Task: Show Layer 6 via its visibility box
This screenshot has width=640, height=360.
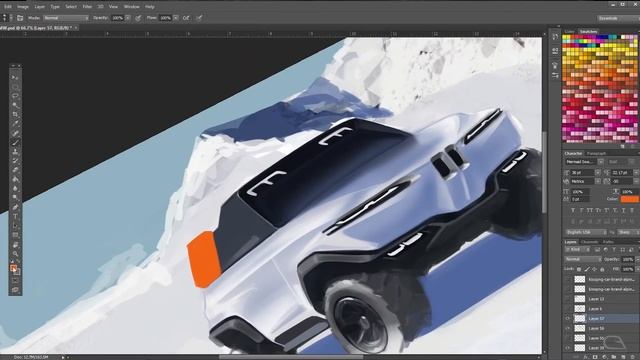Action: click(568, 309)
